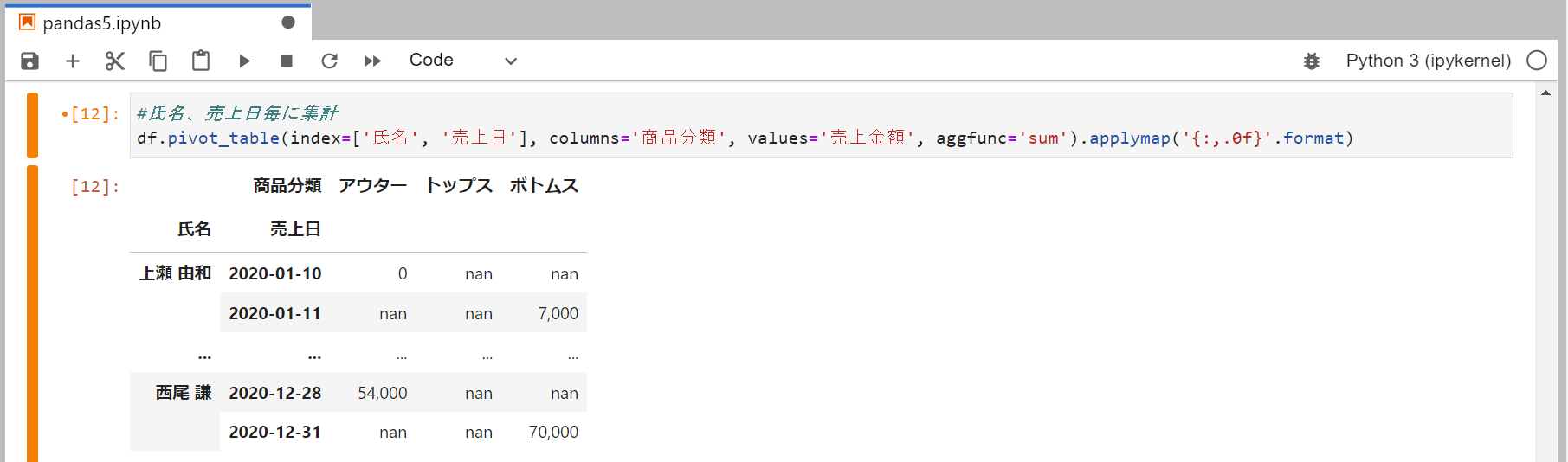Paste cell from the clipboard icon

[x=201, y=61]
